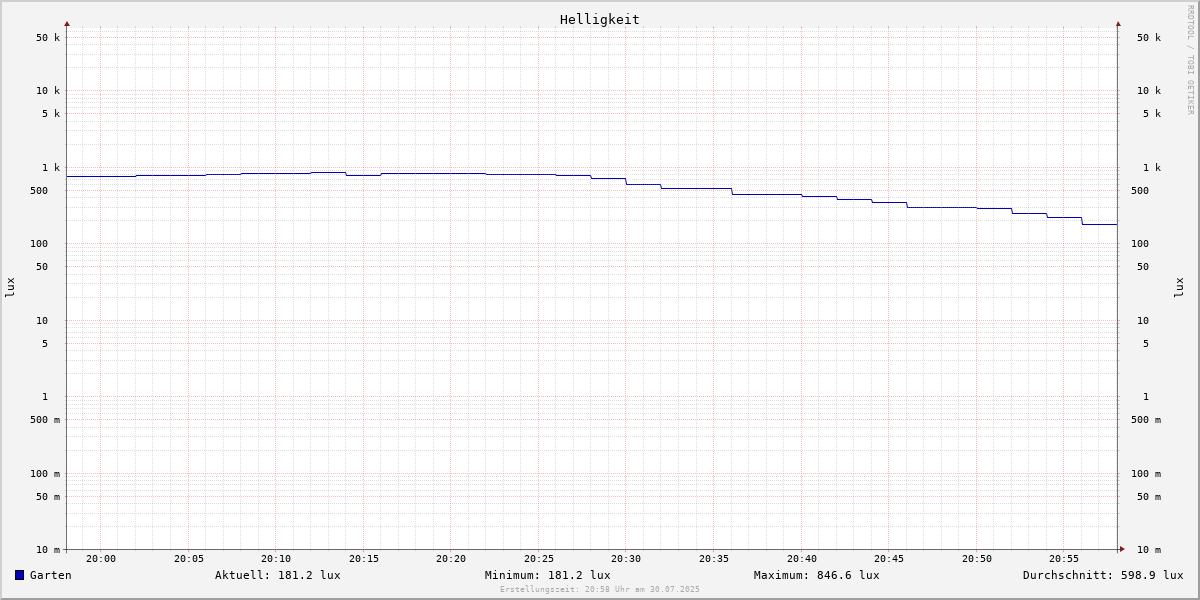Click the blue Garten legend color swatch
Screen dimensions: 1200x600
pos(19,575)
